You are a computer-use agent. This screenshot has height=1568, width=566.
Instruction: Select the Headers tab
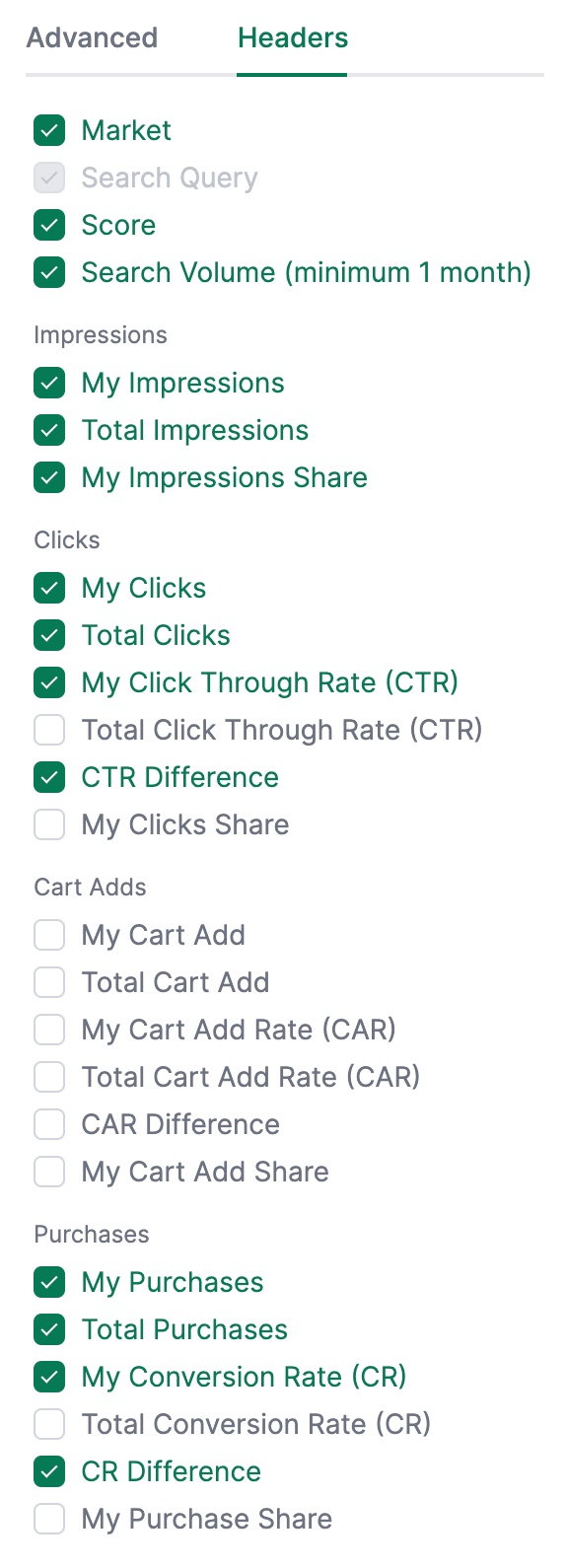pyautogui.click(x=293, y=38)
